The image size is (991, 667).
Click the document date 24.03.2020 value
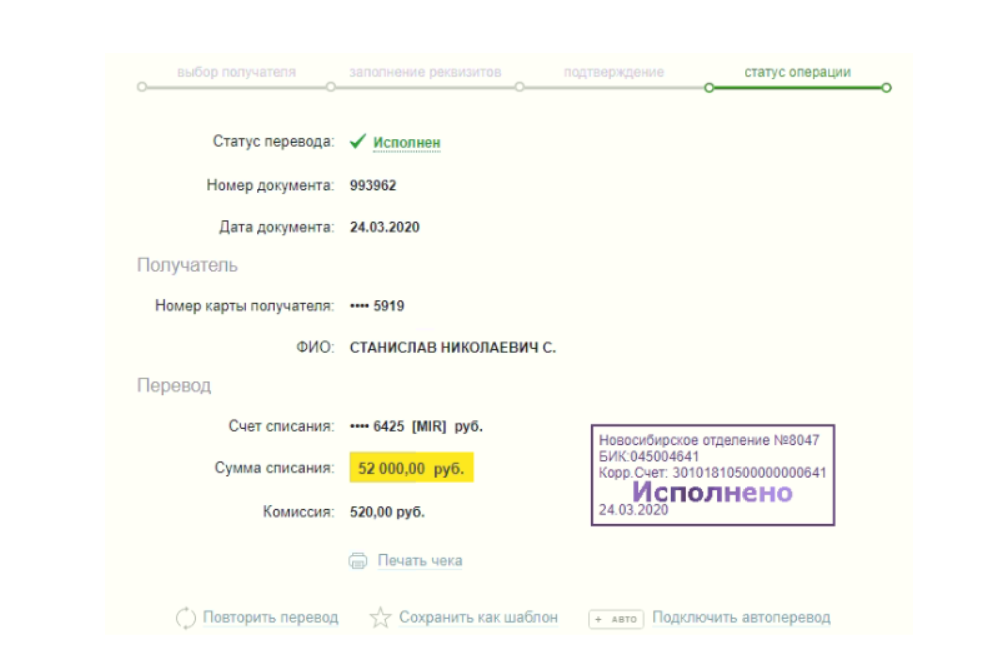tap(384, 227)
